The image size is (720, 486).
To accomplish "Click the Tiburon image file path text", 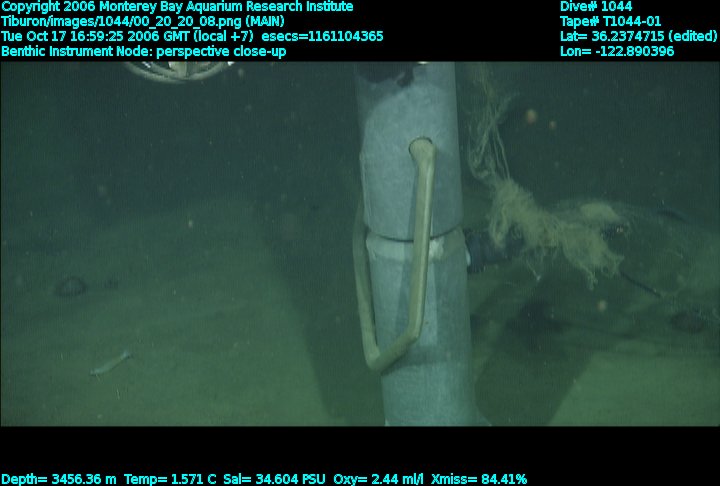I will click(x=143, y=21).
